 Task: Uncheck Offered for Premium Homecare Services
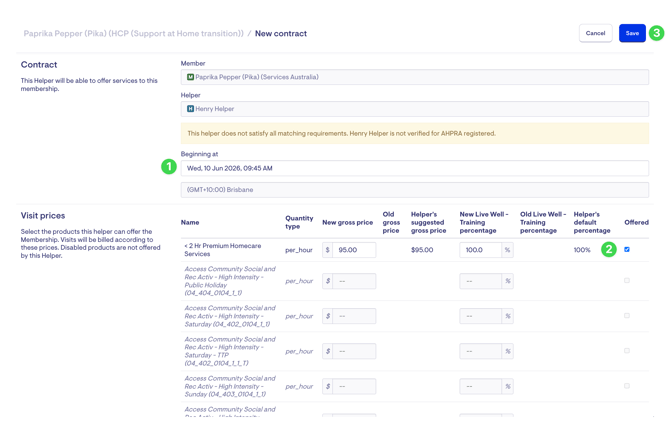(x=627, y=249)
